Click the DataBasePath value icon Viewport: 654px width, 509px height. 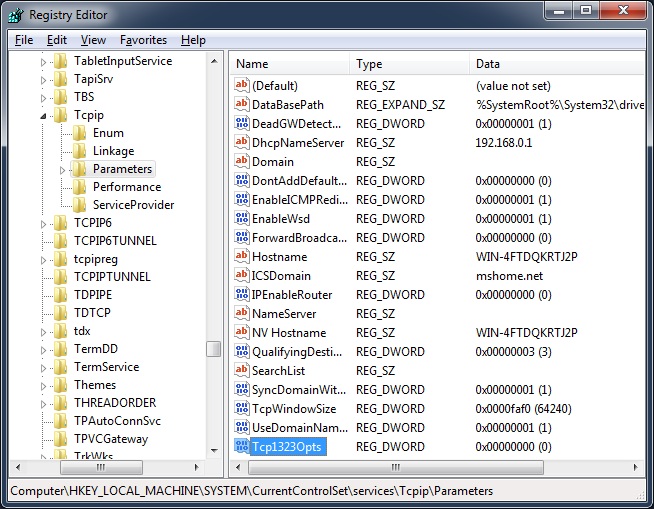(242, 104)
